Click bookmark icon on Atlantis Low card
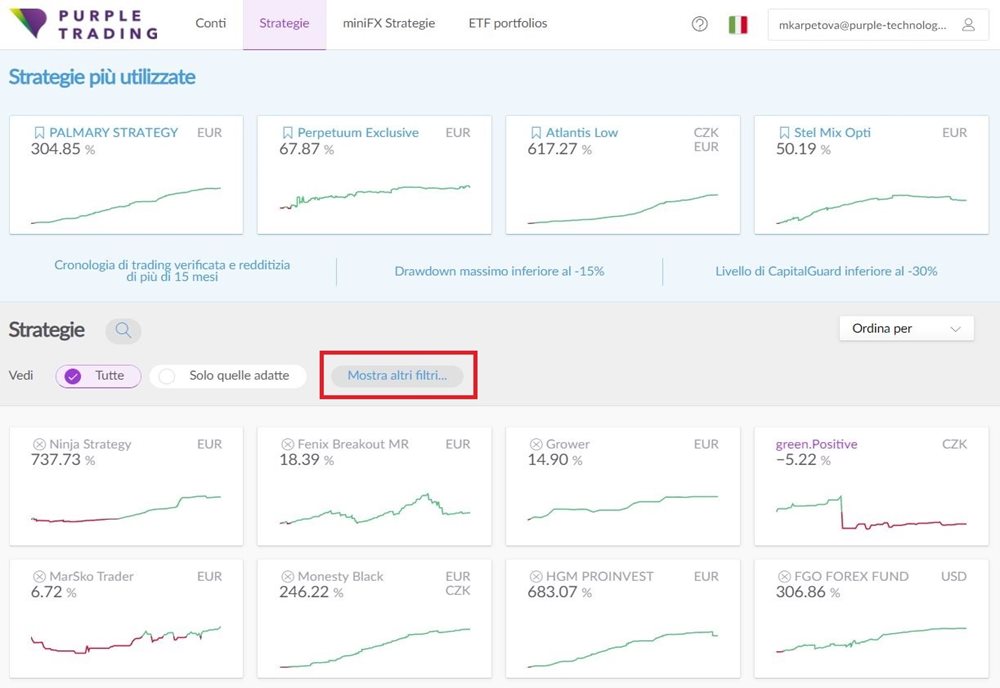Image resolution: width=1000 pixels, height=688 pixels. pos(536,133)
